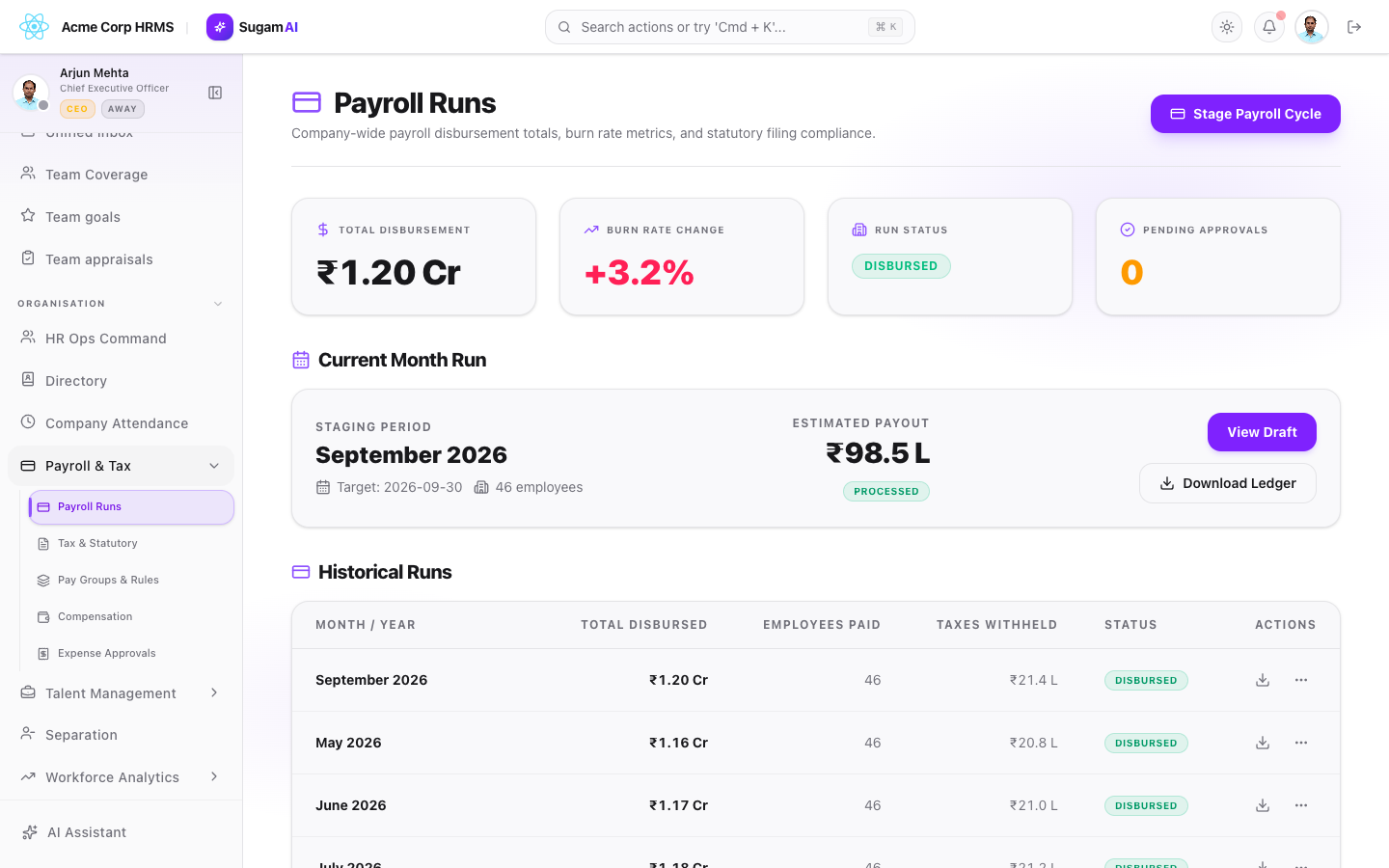Open more actions for May 2026 row
Image resolution: width=1389 pixels, height=868 pixels.
[x=1301, y=743]
